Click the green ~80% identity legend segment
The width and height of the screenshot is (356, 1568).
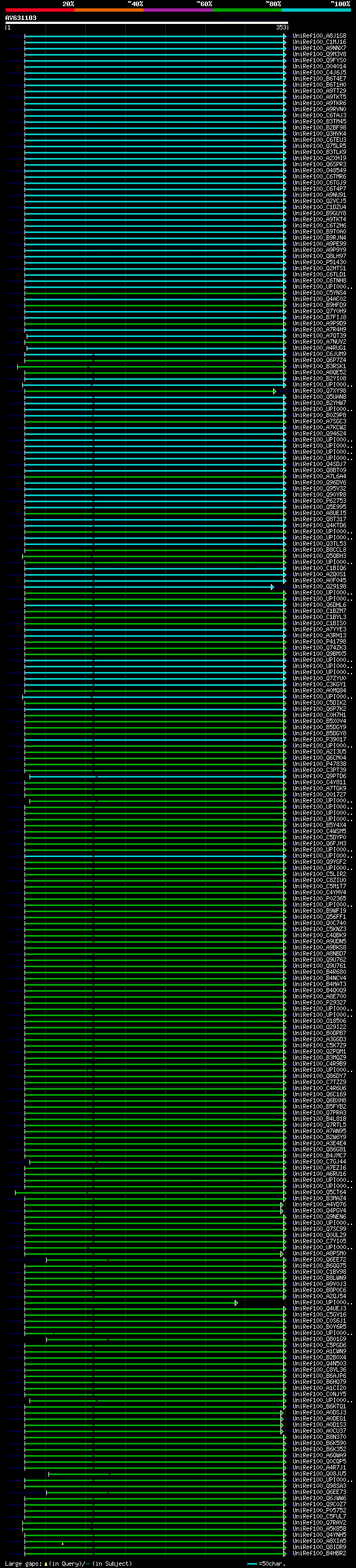point(247,10)
